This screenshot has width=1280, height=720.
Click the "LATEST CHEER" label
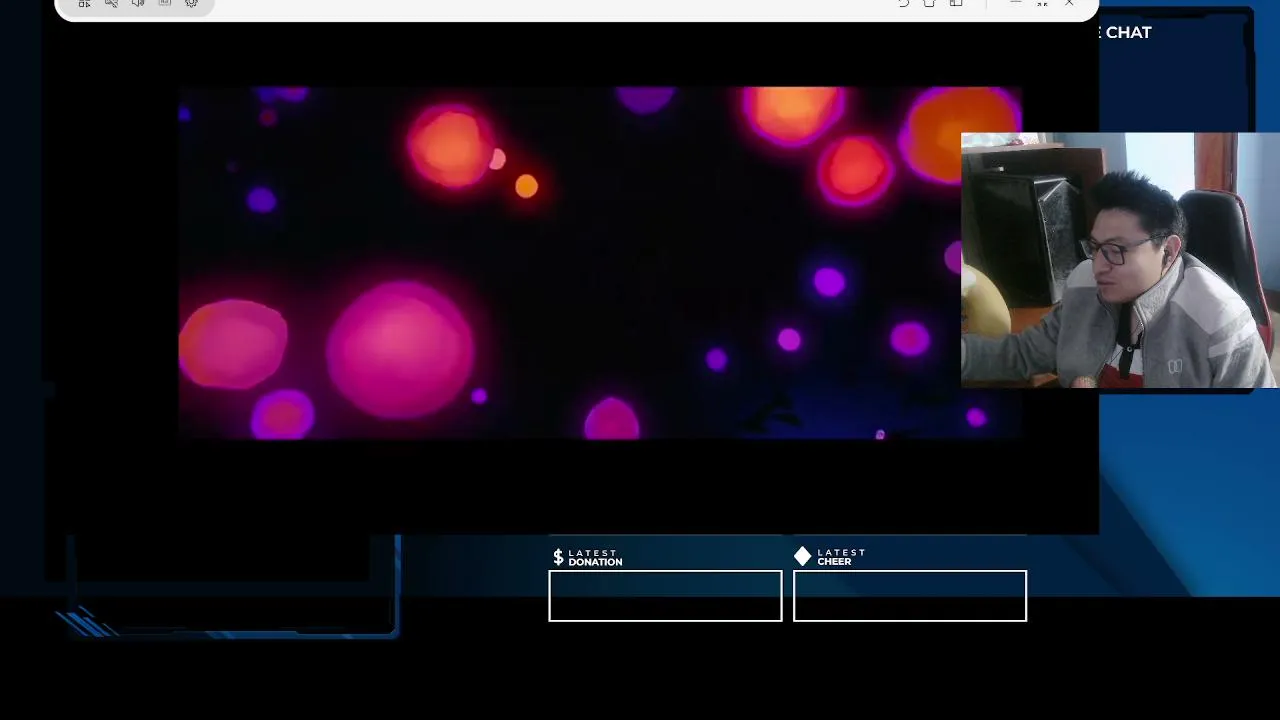click(841, 557)
